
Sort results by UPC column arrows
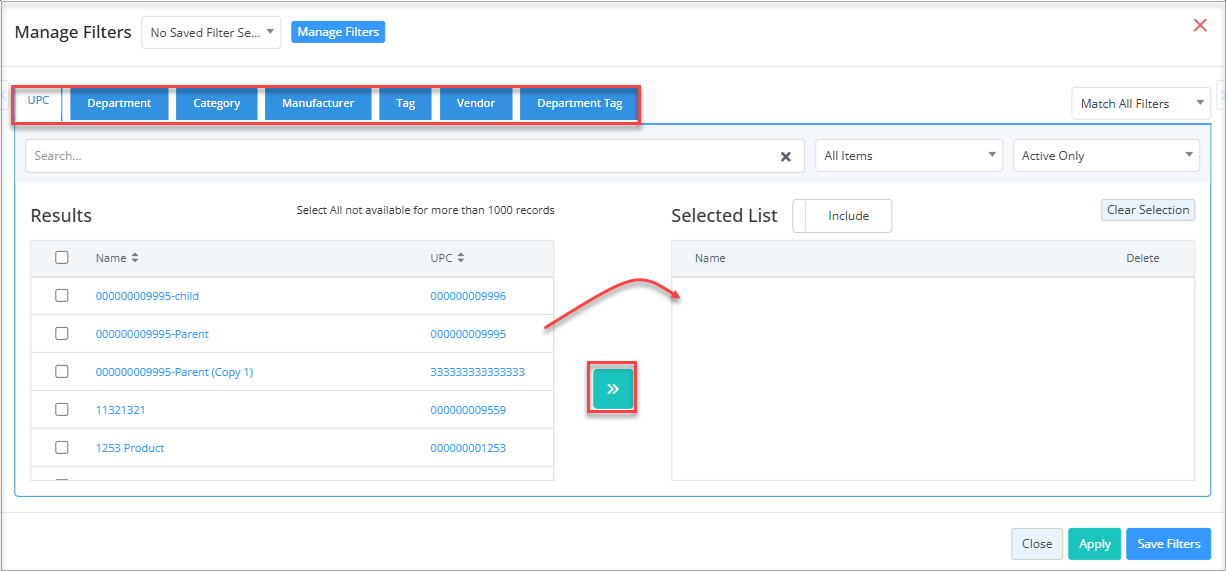tap(462, 258)
